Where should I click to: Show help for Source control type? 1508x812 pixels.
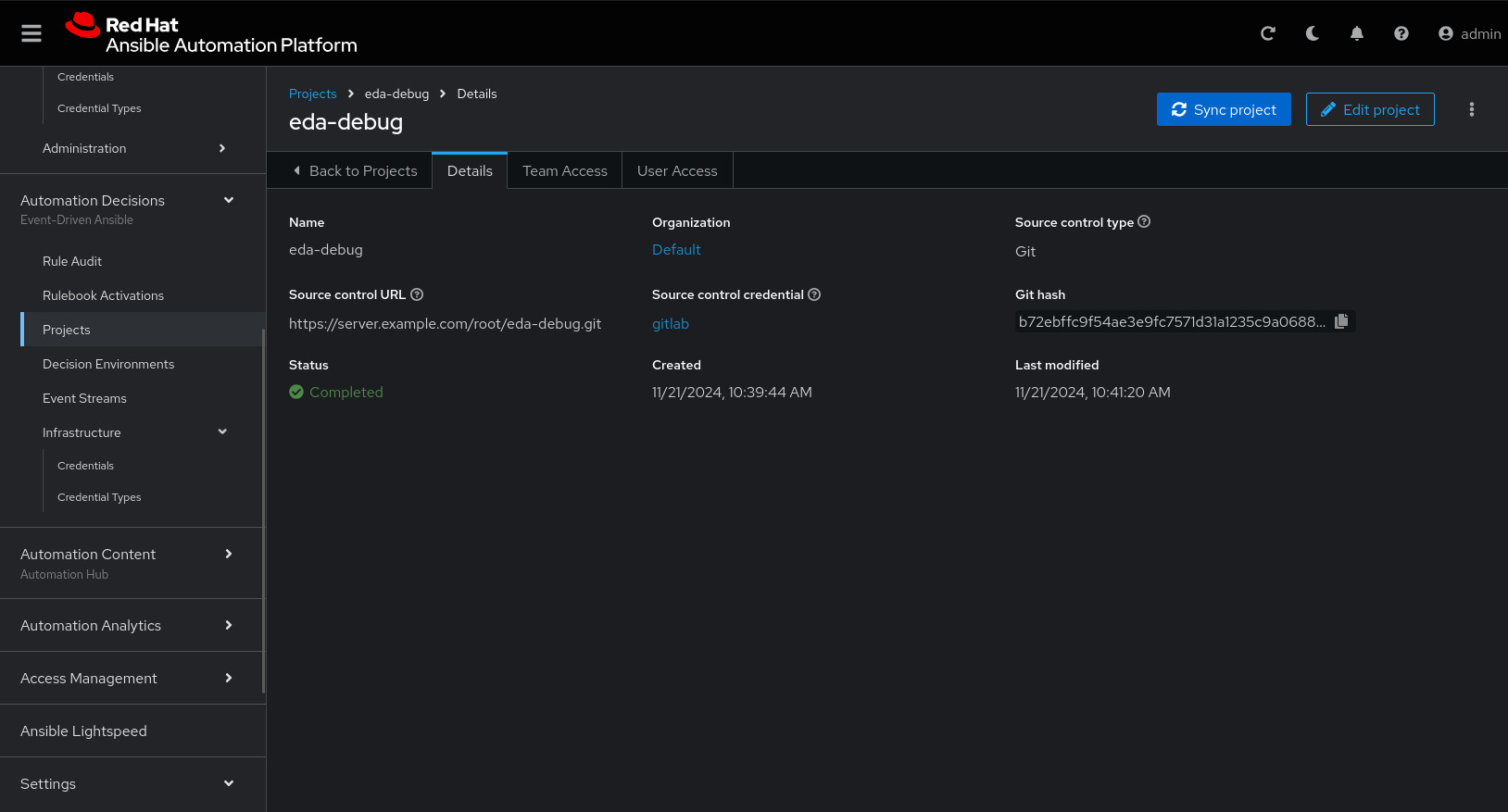[x=1144, y=221]
